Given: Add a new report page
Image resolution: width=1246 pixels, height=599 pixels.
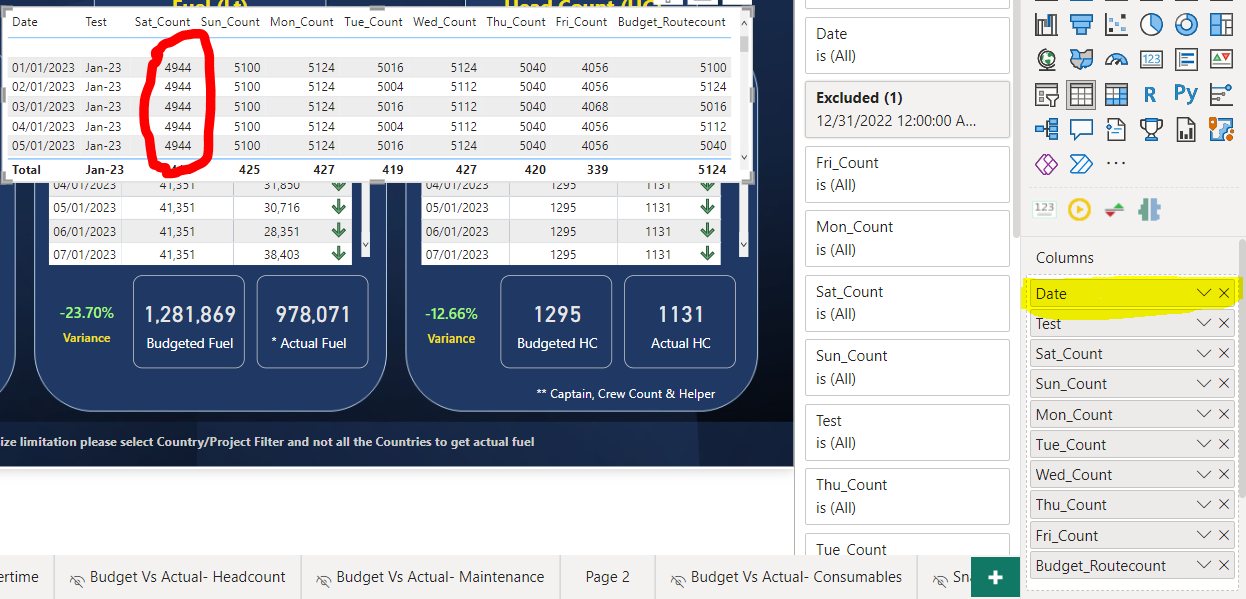Looking at the screenshot, I should 995,578.
